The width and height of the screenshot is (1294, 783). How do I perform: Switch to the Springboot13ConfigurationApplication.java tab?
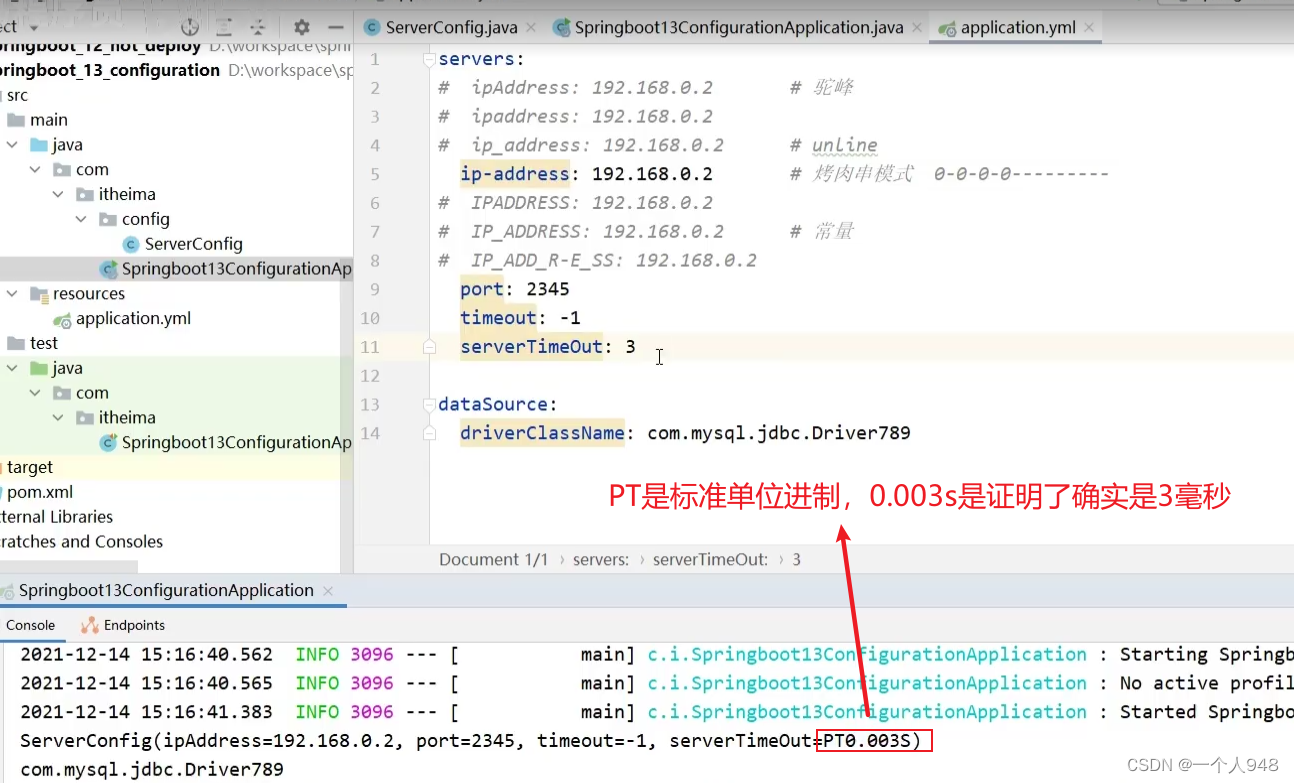[x=736, y=28]
